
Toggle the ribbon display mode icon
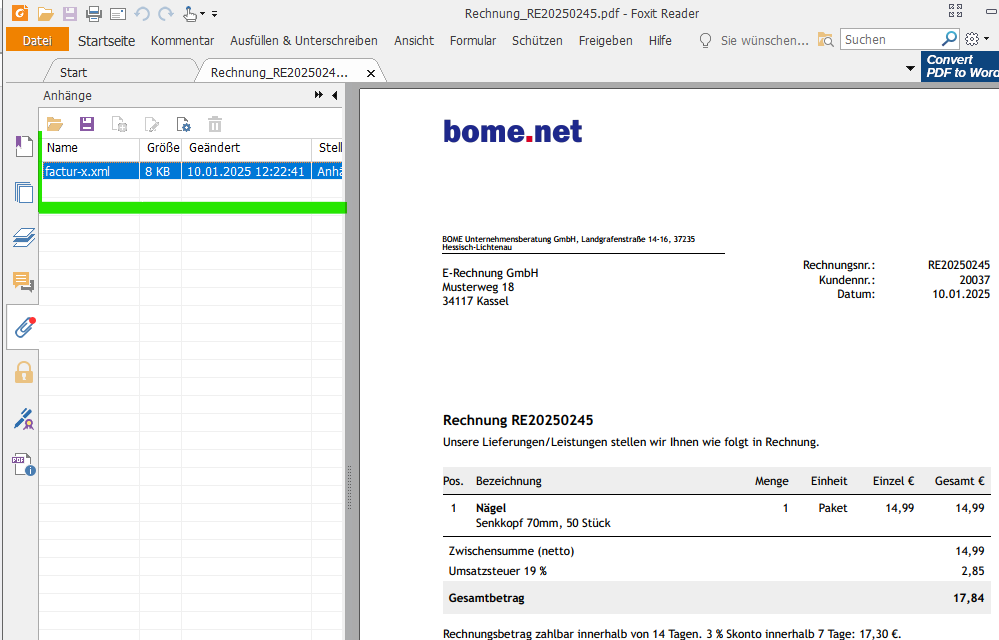click(956, 10)
